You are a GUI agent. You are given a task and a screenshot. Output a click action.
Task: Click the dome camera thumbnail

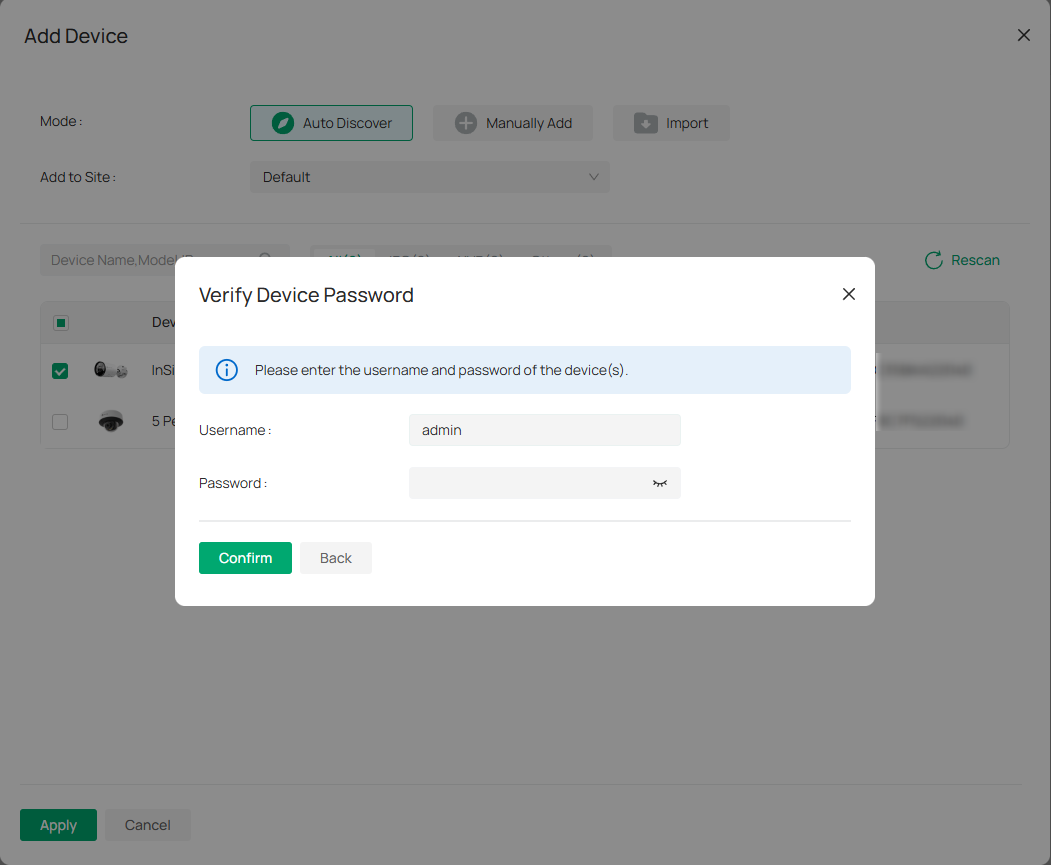point(111,421)
